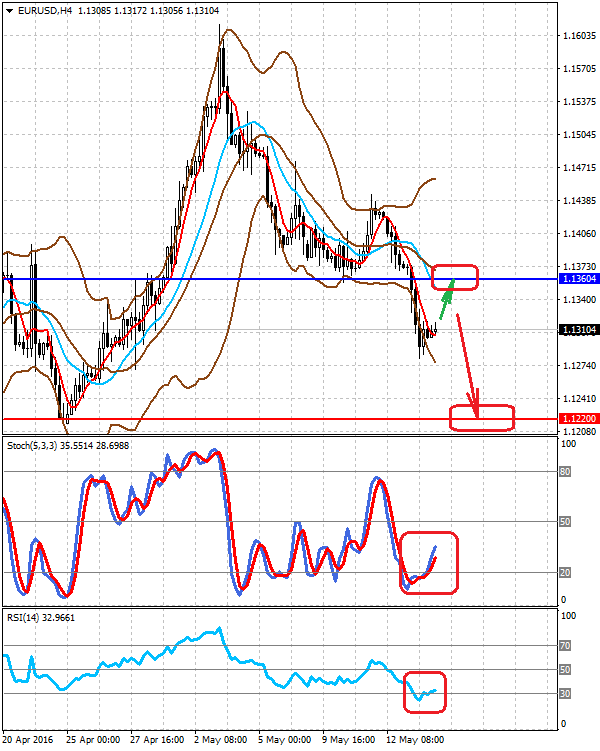Viewport: 600px width, 751px height.
Task: Select the RSI(14) 32.9661 indicator label
Action: click(x=41, y=617)
